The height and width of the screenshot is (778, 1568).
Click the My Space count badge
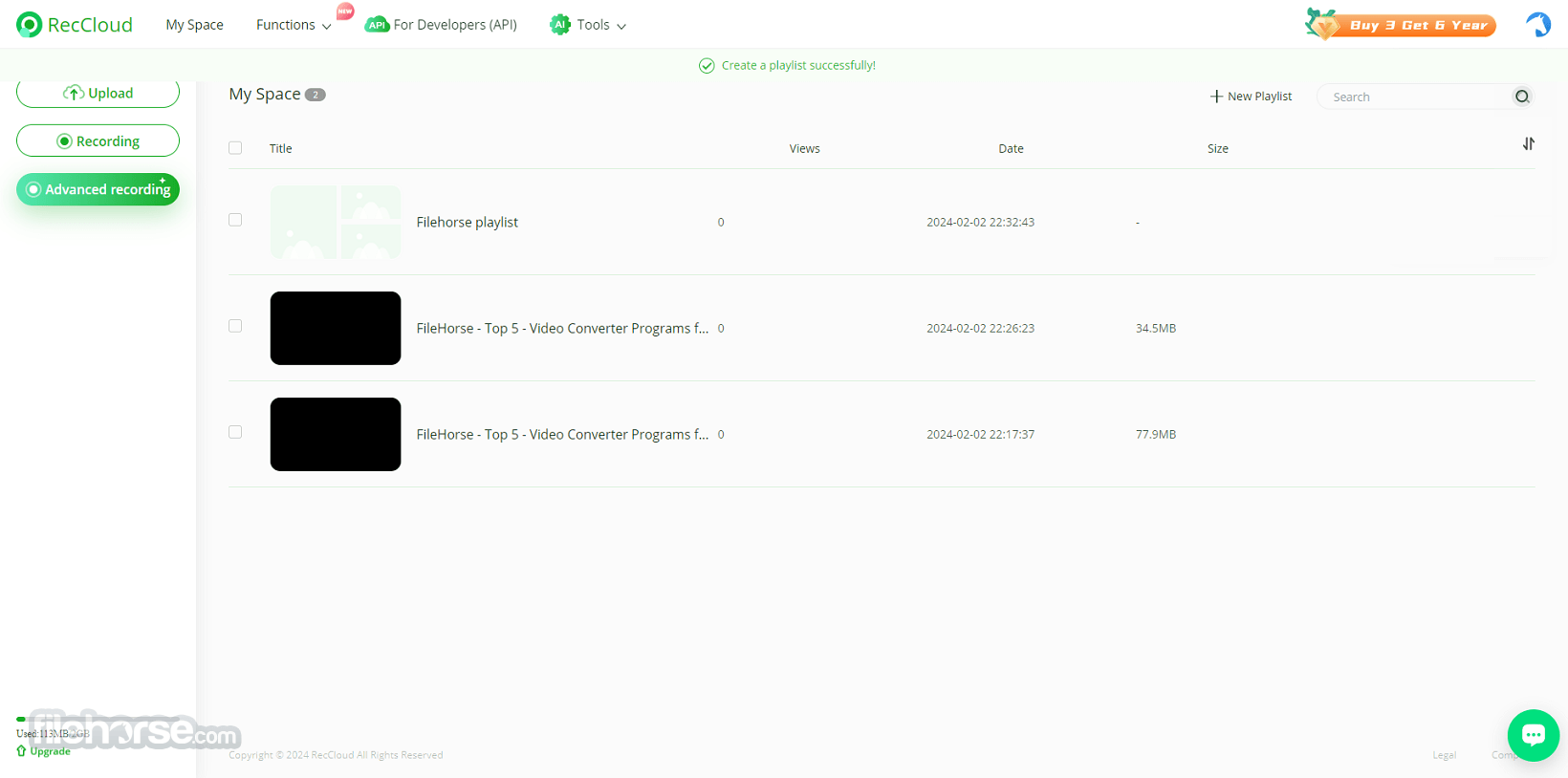pyautogui.click(x=316, y=95)
